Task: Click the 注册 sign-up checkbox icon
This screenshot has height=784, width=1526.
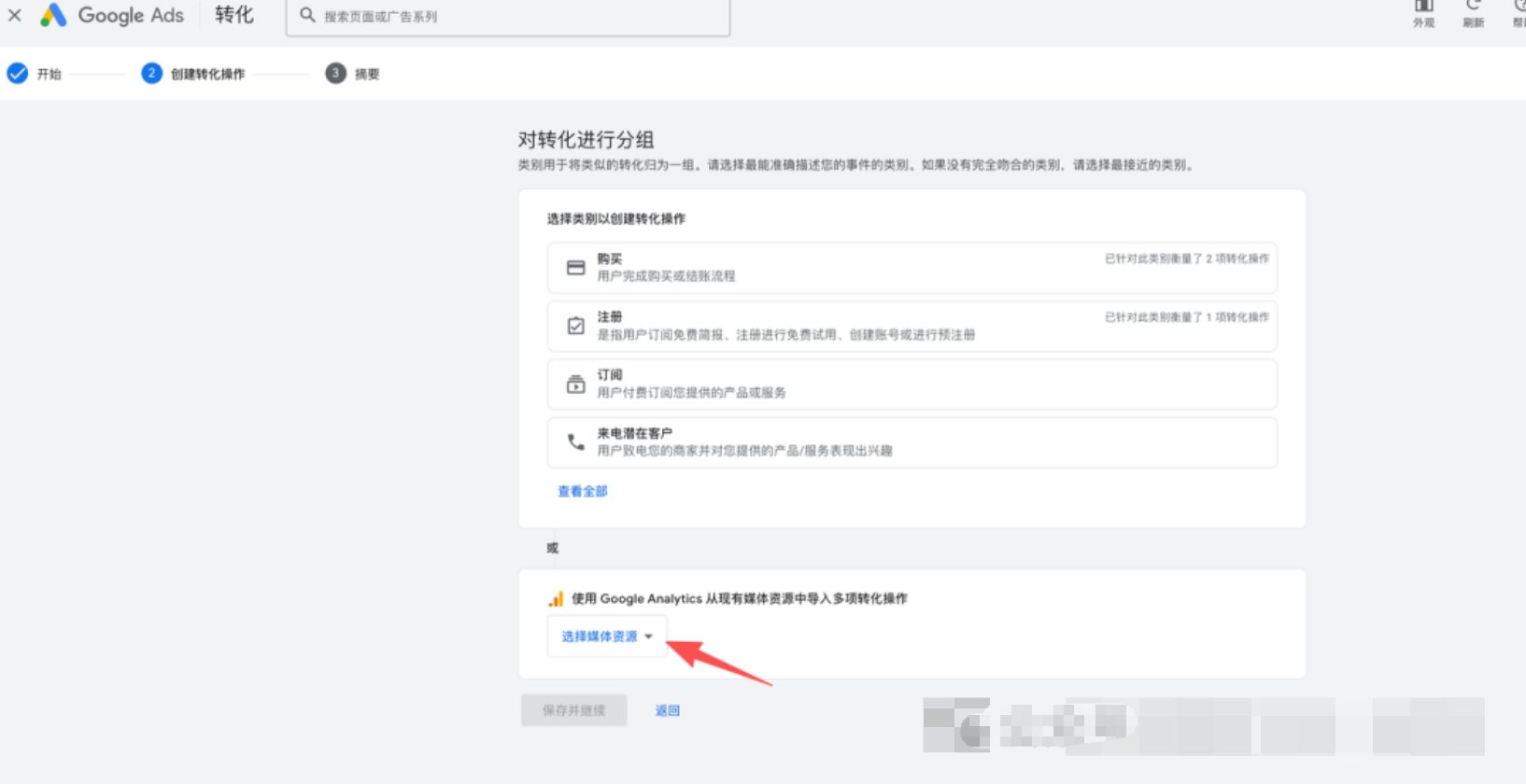Action: [x=576, y=326]
